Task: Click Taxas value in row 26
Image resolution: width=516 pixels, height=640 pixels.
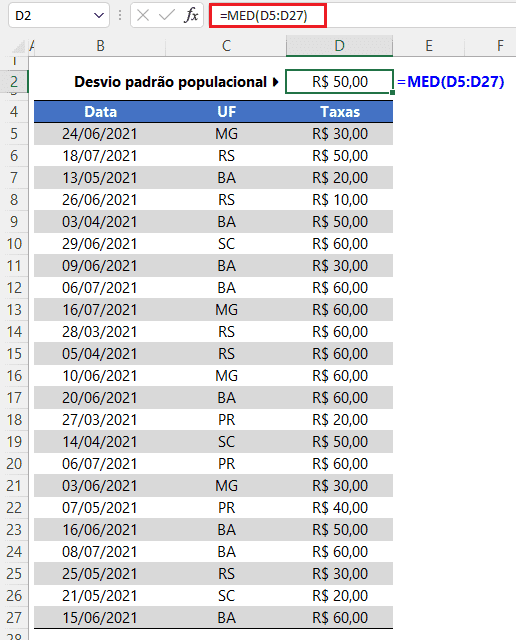Action: [340, 596]
